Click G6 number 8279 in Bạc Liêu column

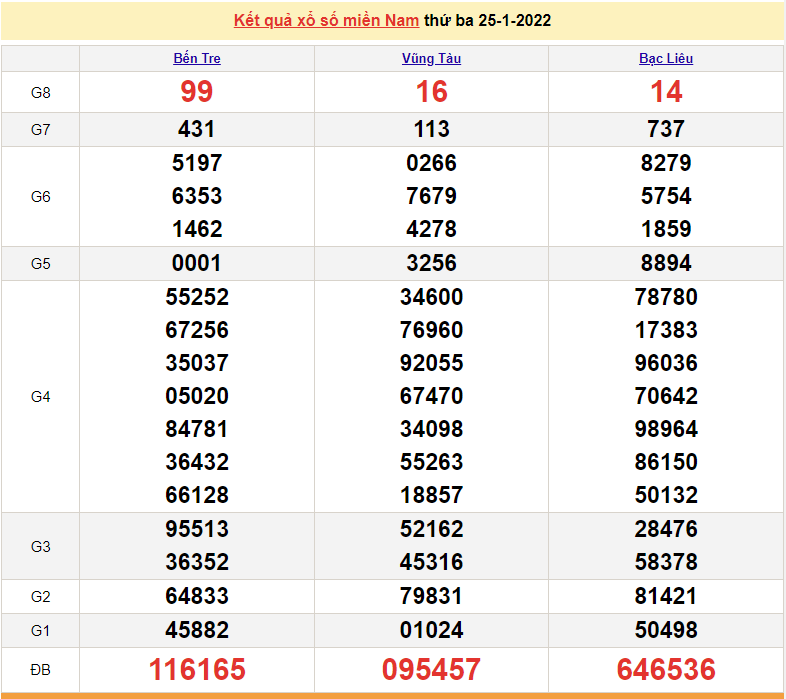click(x=666, y=163)
